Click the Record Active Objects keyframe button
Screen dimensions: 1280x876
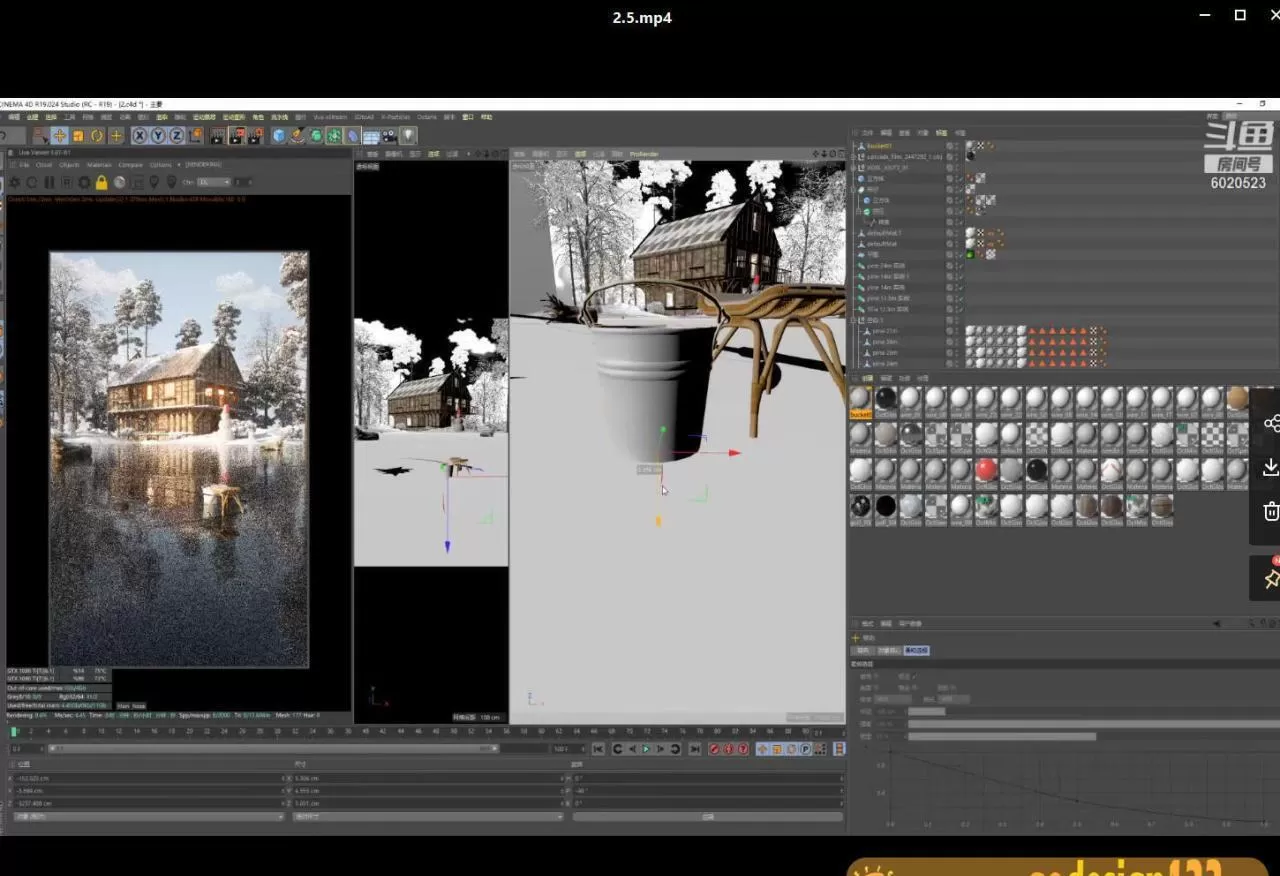pos(714,749)
